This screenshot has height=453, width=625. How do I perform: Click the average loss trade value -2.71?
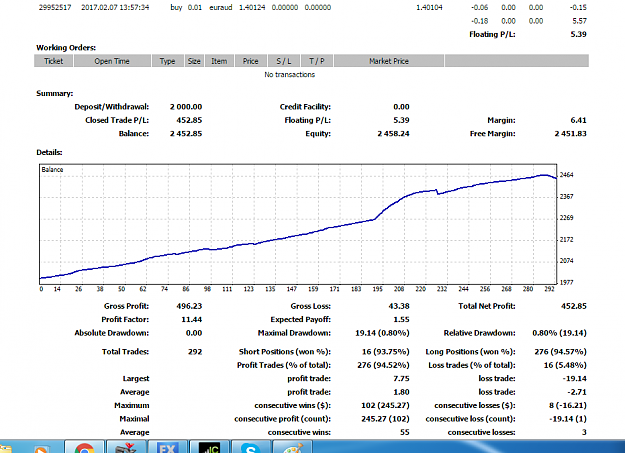pyautogui.click(x=576, y=392)
